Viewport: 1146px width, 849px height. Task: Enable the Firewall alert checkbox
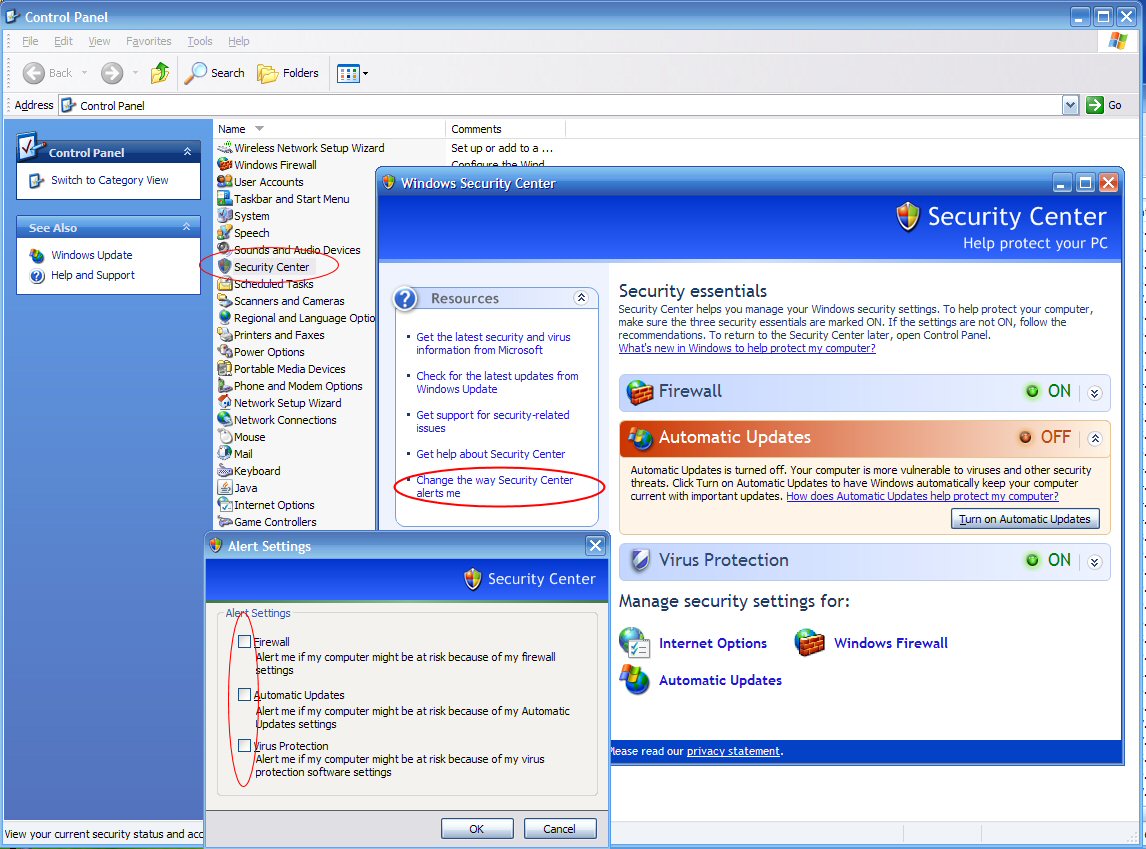(244, 641)
